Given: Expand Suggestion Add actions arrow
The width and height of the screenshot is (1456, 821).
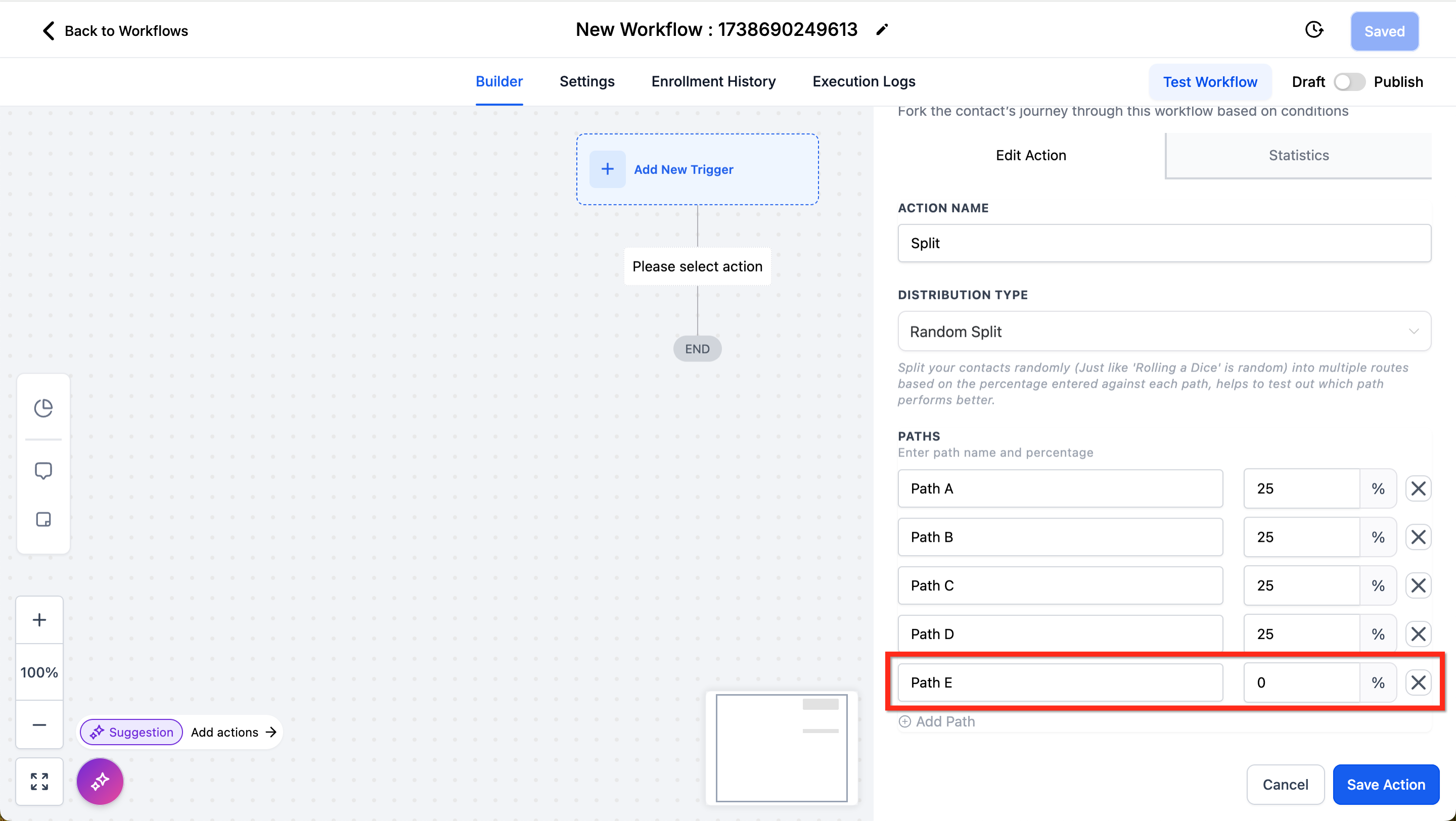Looking at the screenshot, I should (271, 733).
